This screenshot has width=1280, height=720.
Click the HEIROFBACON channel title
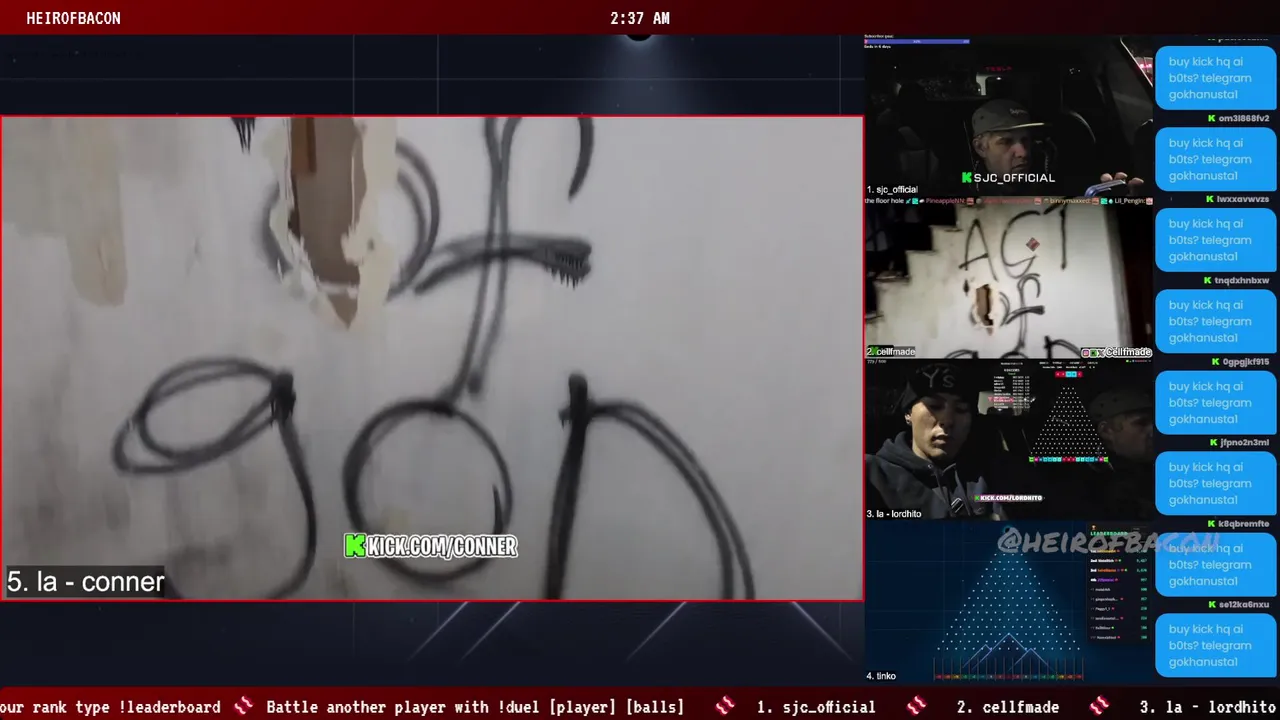[x=73, y=18]
